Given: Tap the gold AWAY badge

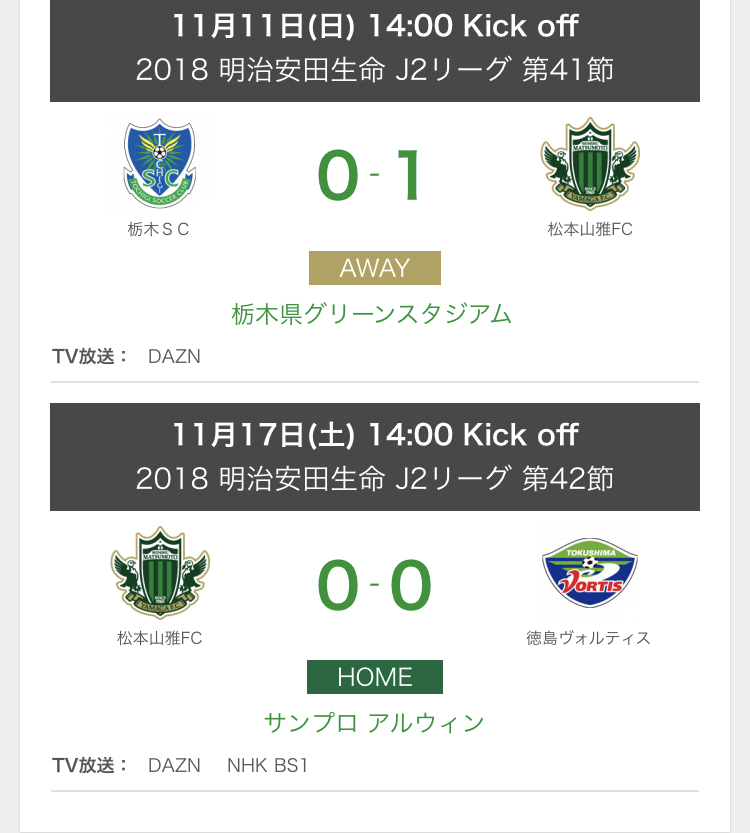Looking at the screenshot, I should click(x=375, y=268).
